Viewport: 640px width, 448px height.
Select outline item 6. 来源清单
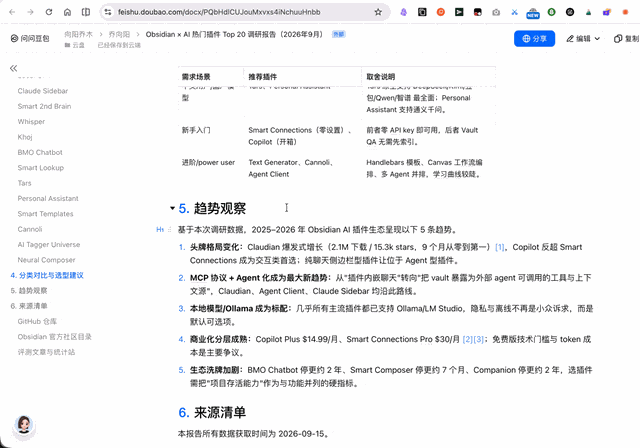click(x=29, y=306)
